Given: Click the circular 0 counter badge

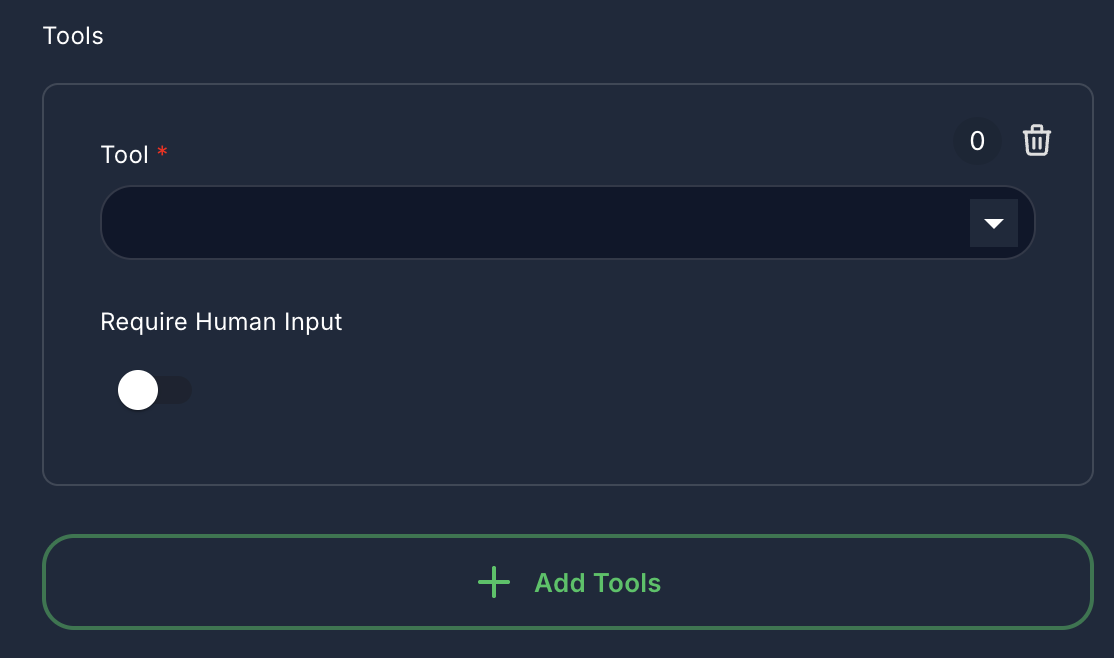Looking at the screenshot, I should pyautogui.click(x=977, y=141).
